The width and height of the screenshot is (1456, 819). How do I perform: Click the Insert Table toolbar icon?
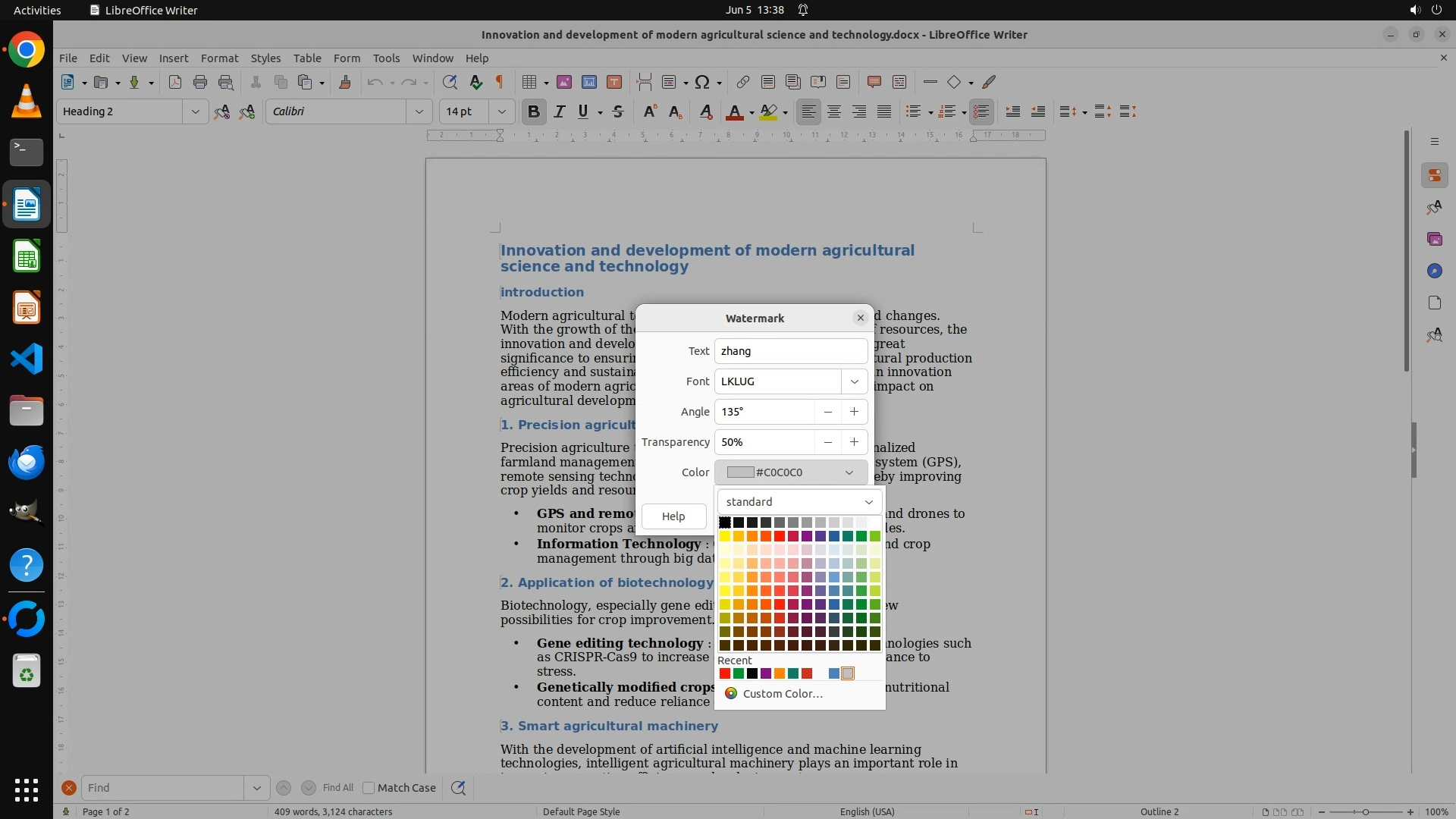click(530, 82)
